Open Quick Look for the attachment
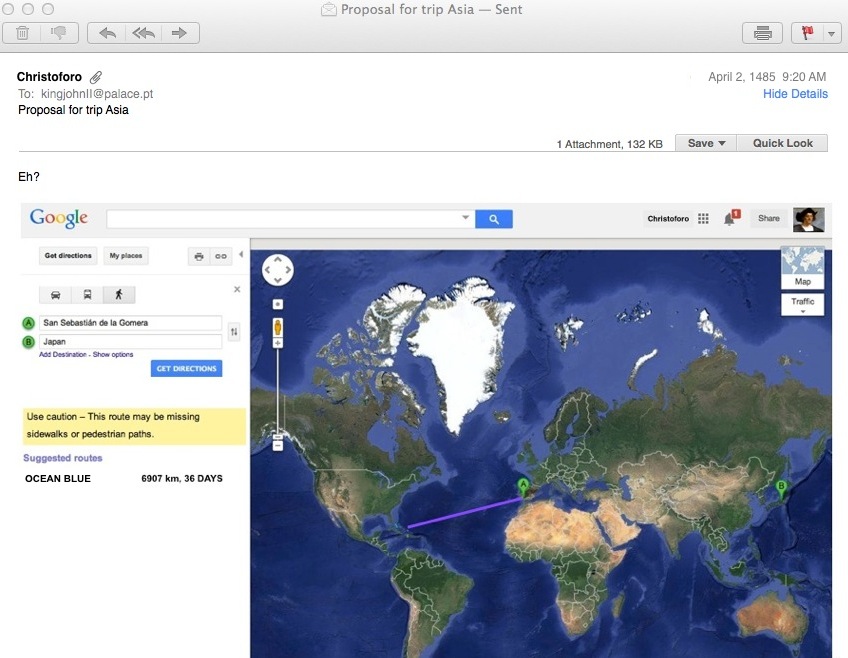This screenshot has width=848, height=658. coord(783,143)
